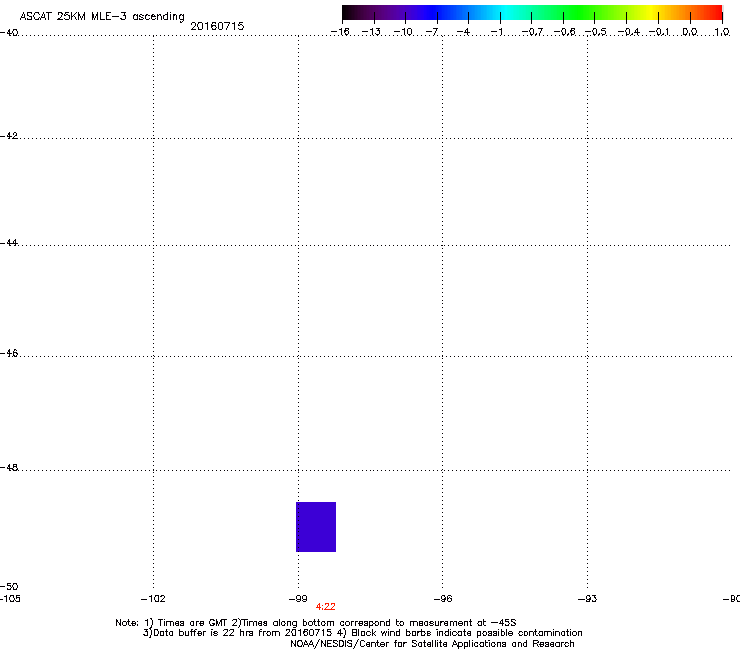Click the -50 latitude axis label

[9, 586]
